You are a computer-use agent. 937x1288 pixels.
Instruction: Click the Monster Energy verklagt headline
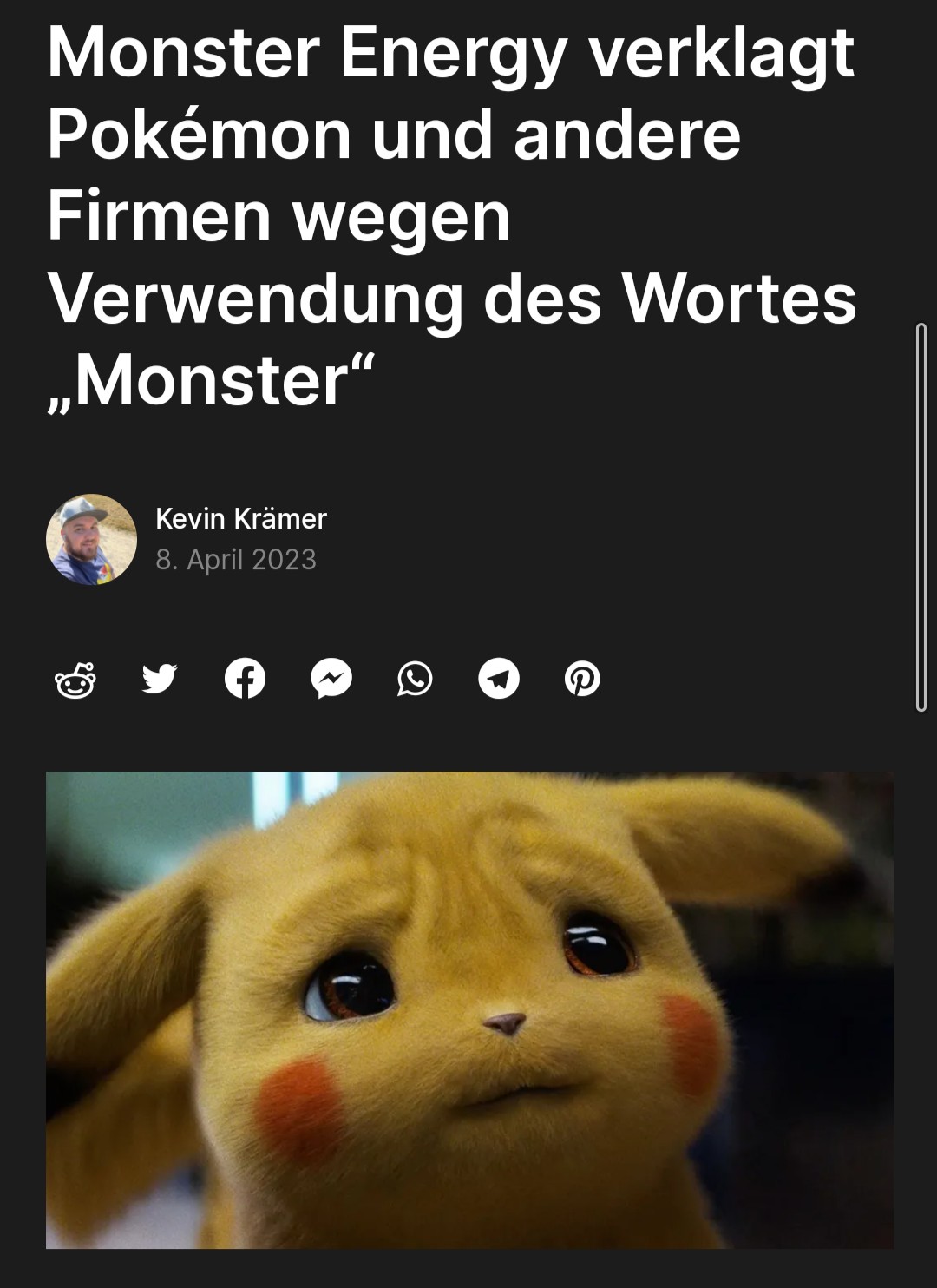452,215
